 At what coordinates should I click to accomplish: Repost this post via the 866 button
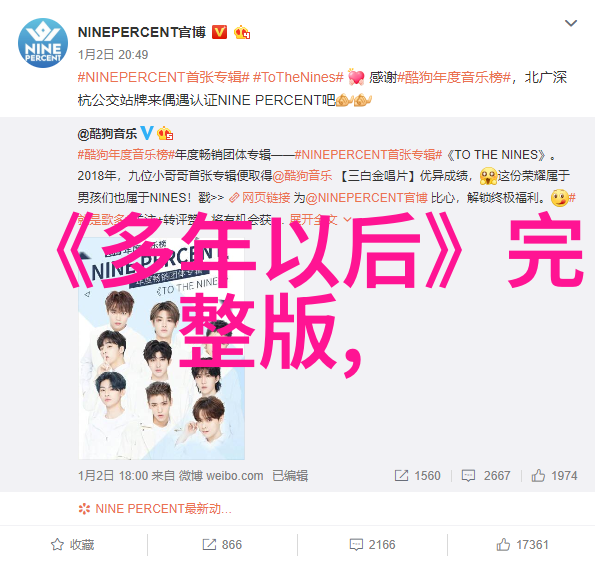(x=222, y=545)
